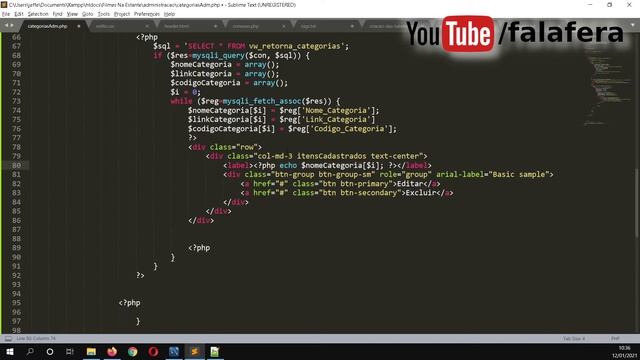640x360 pixels.
Task: Click the div class="row" tag
Action: pos(225,147)
